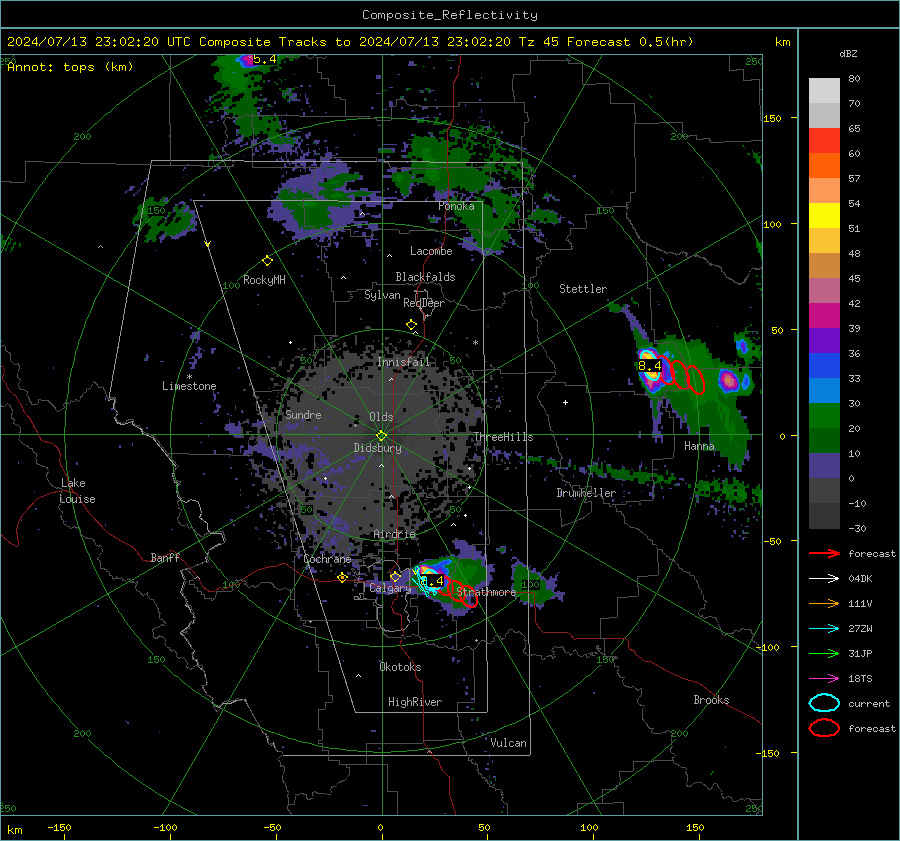The height and width of the screenshot is (841, 900).
Task: Click the yellow diamond marker below RedDeer
Action: [x=411, y=325]
